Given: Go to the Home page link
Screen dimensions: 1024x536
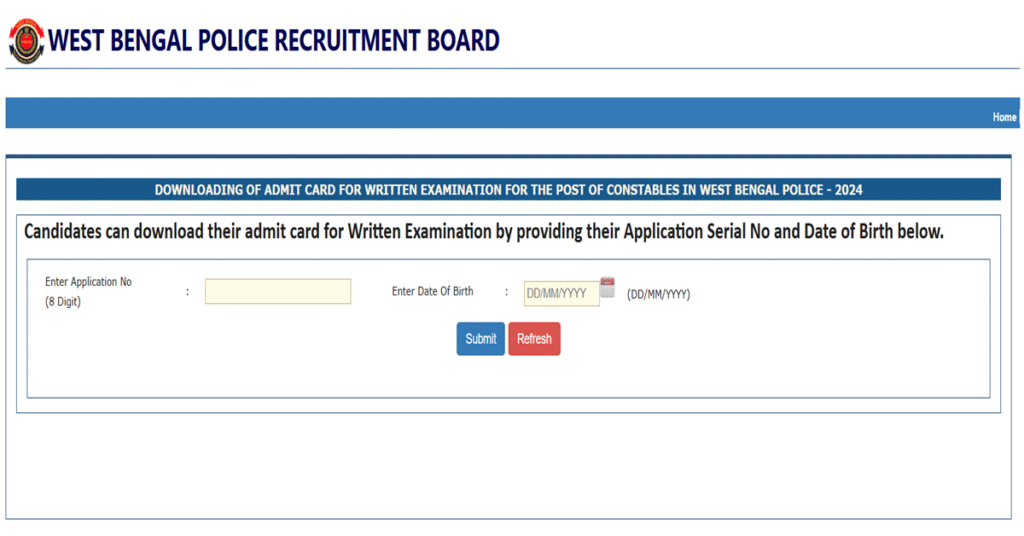Looking at the screenshot, I should coord(1004,117).
